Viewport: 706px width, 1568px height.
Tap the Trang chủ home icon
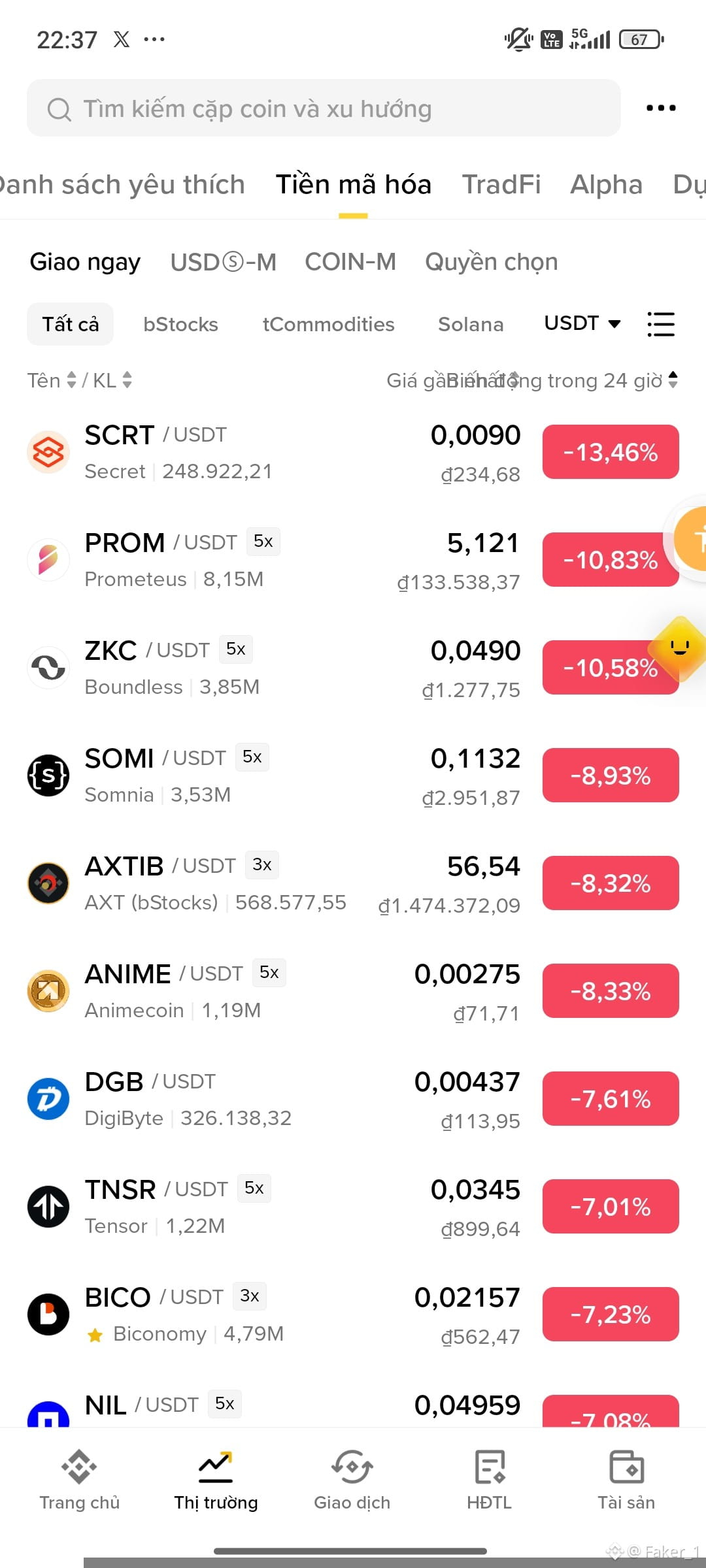coord(79,1467)
